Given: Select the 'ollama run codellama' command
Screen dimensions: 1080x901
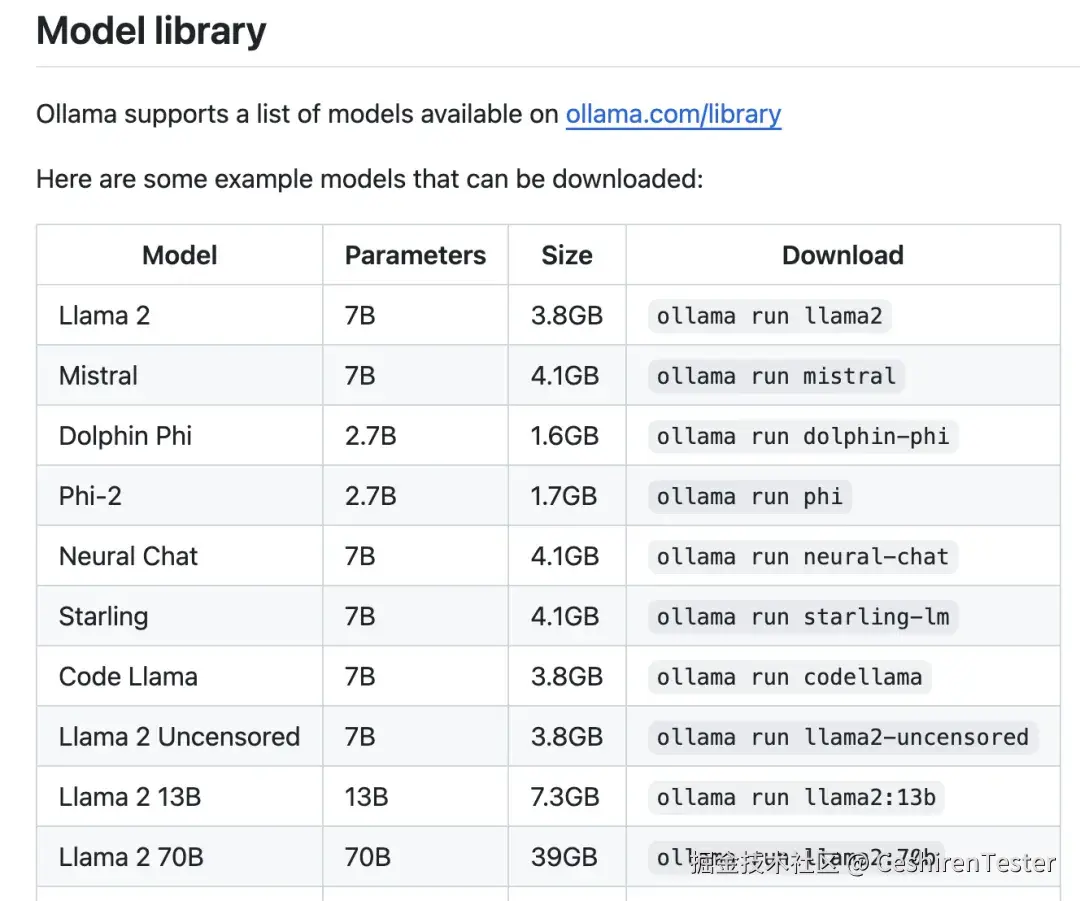Looking at the screenshot, I should point(789,677).
